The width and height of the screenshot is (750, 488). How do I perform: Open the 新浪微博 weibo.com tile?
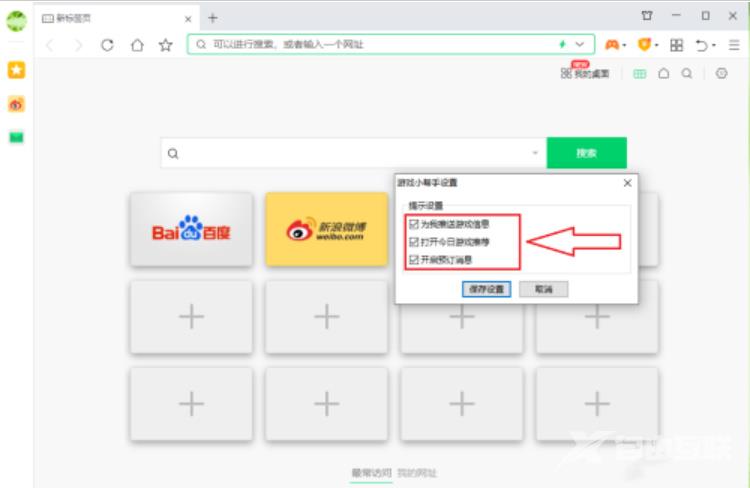[x=327, y=229]
